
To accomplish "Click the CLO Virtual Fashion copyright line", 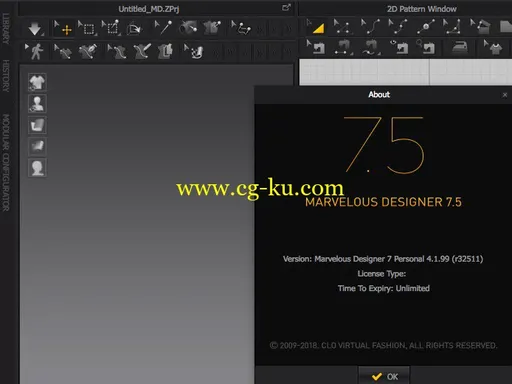I will (x=383, y=345).
